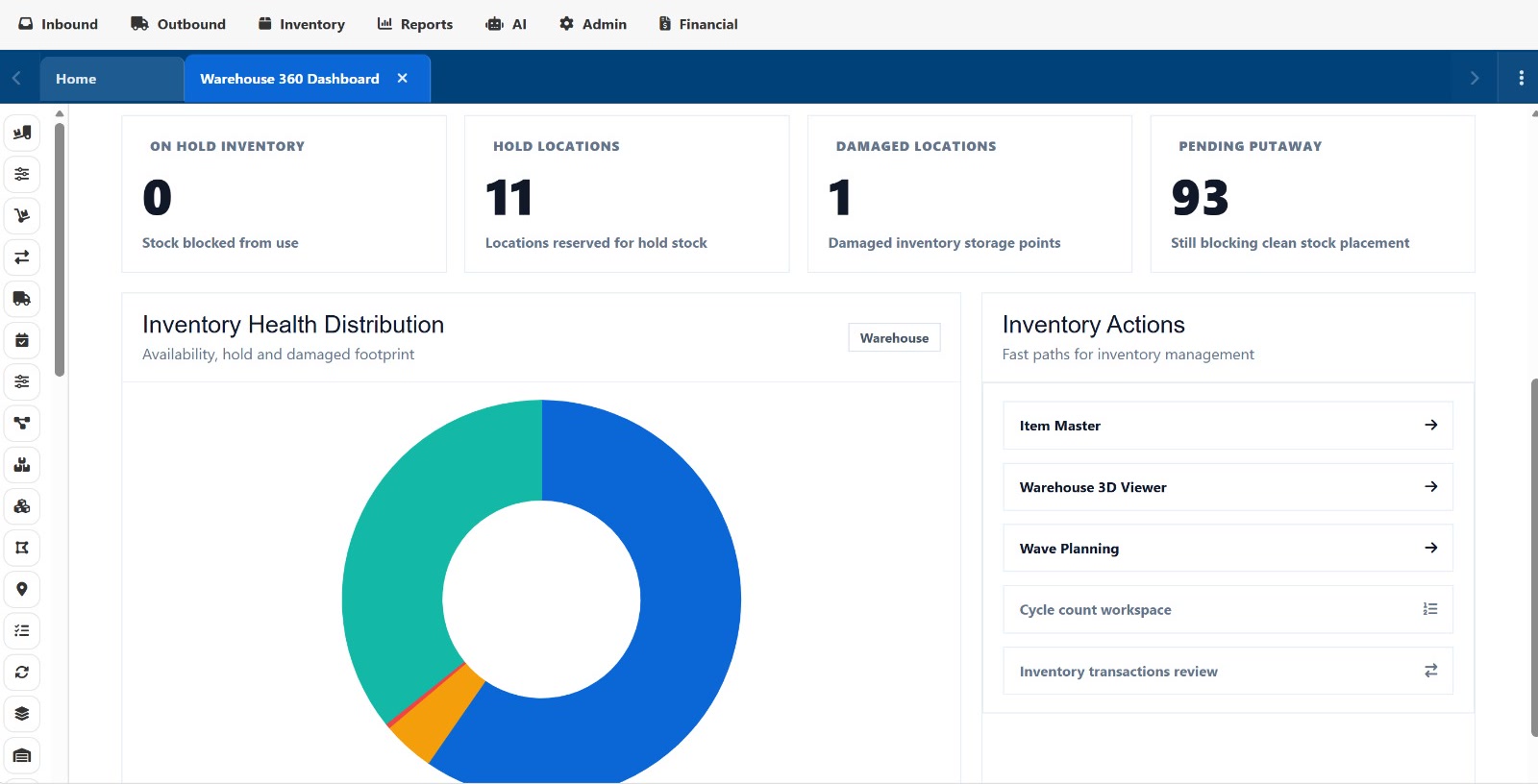The image size is (1538, 784).
Task: Click the Warehouse button on the chart
Action: 894,338
